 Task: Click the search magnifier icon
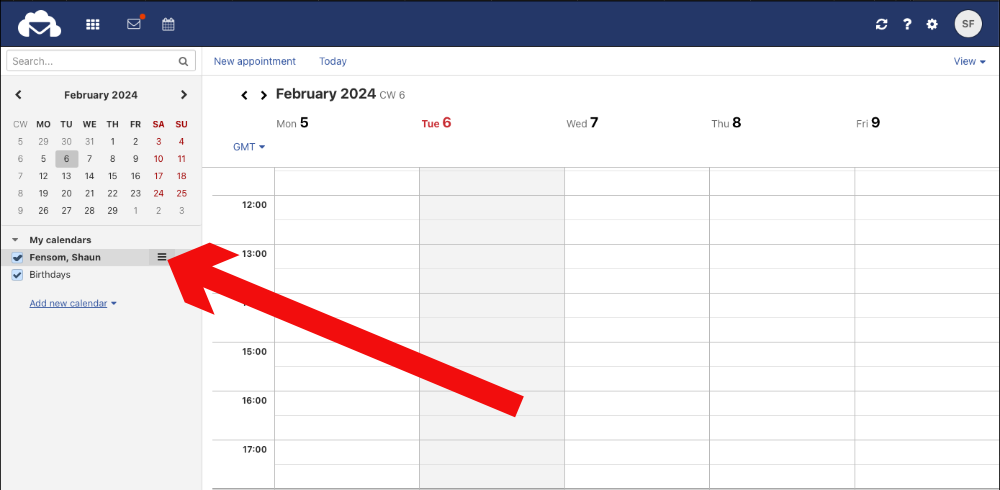coord(184,61)
